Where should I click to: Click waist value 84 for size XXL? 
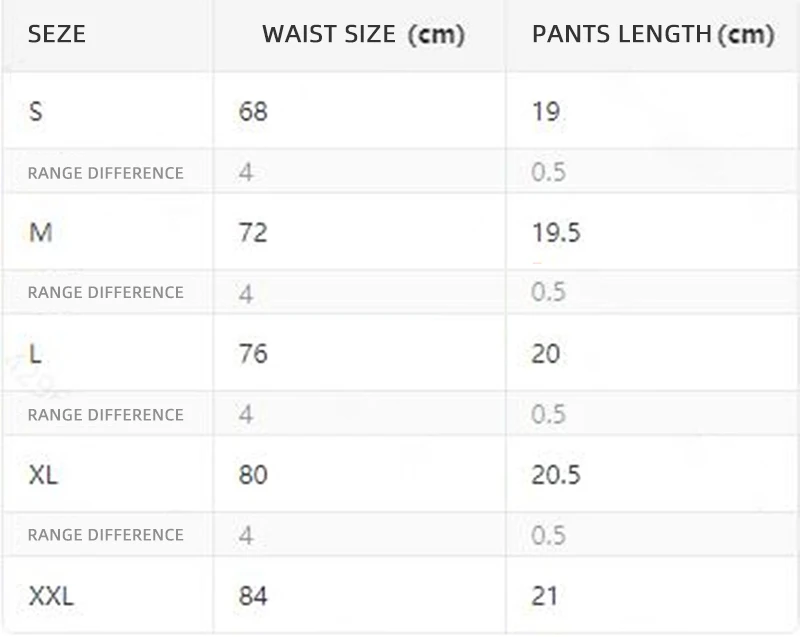coord(253,596)
